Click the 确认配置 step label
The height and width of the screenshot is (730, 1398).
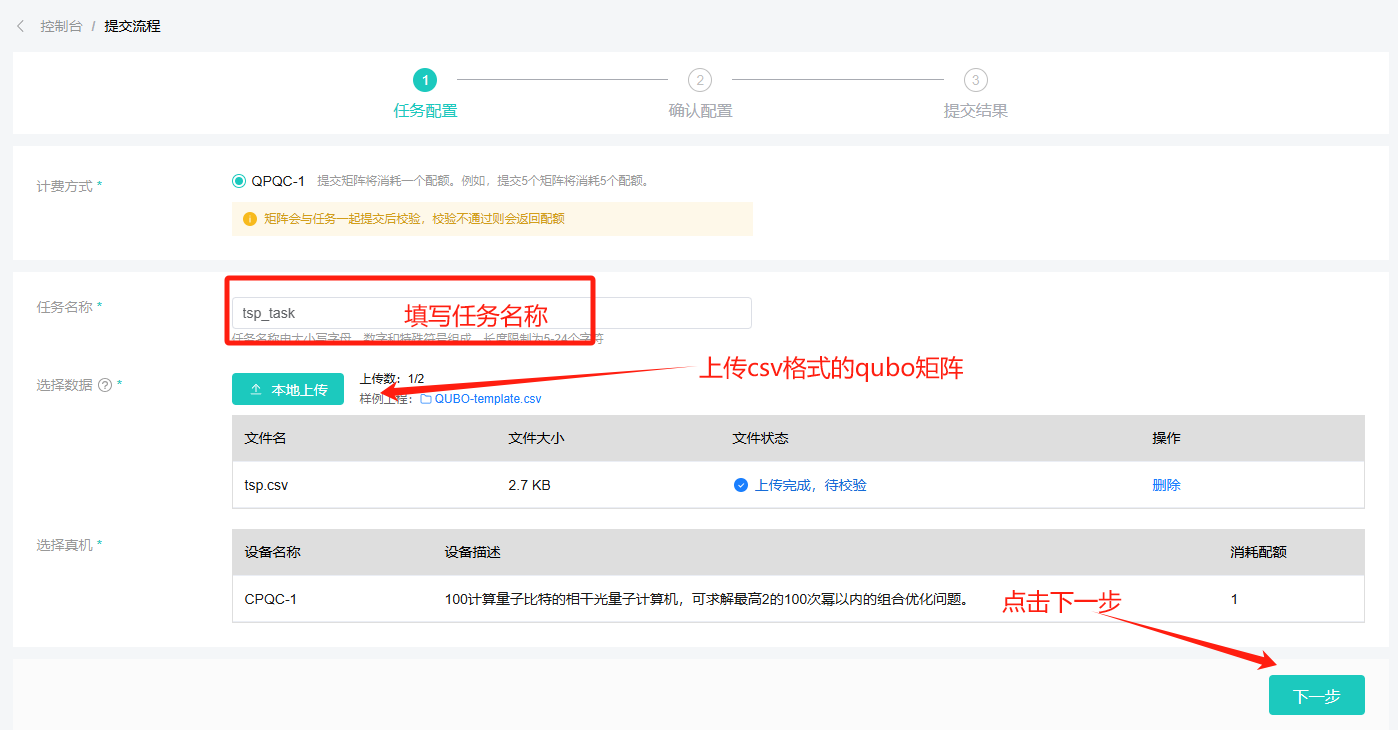pyautogui.click(x=700, y=111)
